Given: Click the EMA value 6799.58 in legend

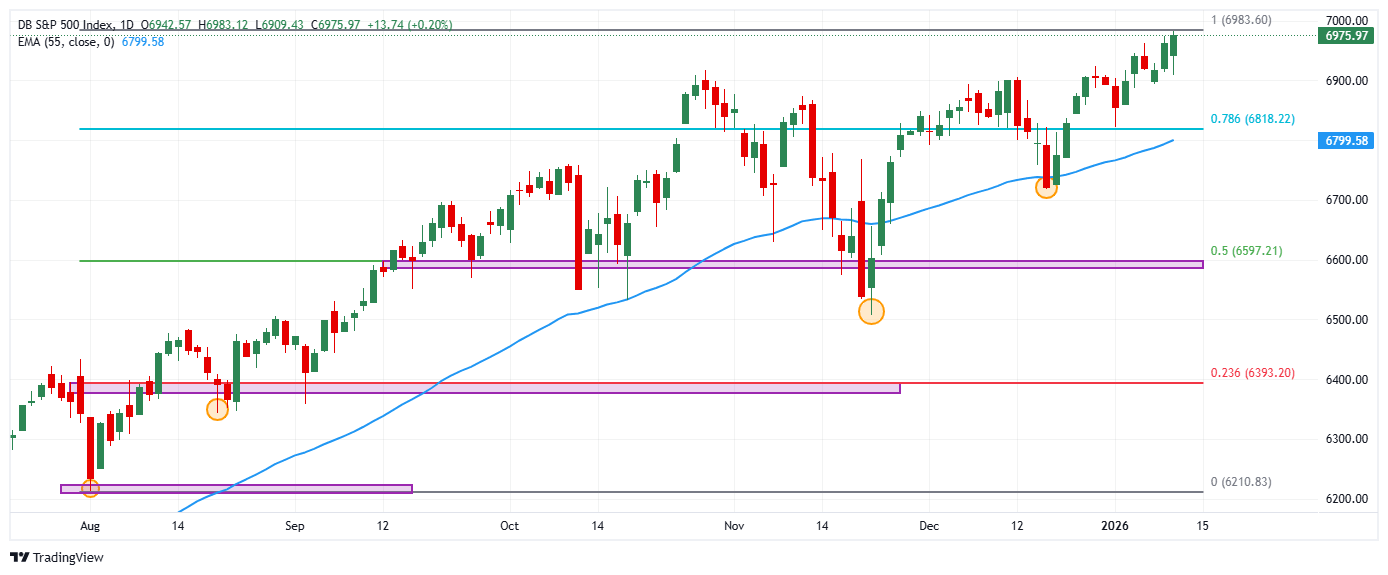Looking at the screenshot, I should (141, 41).
